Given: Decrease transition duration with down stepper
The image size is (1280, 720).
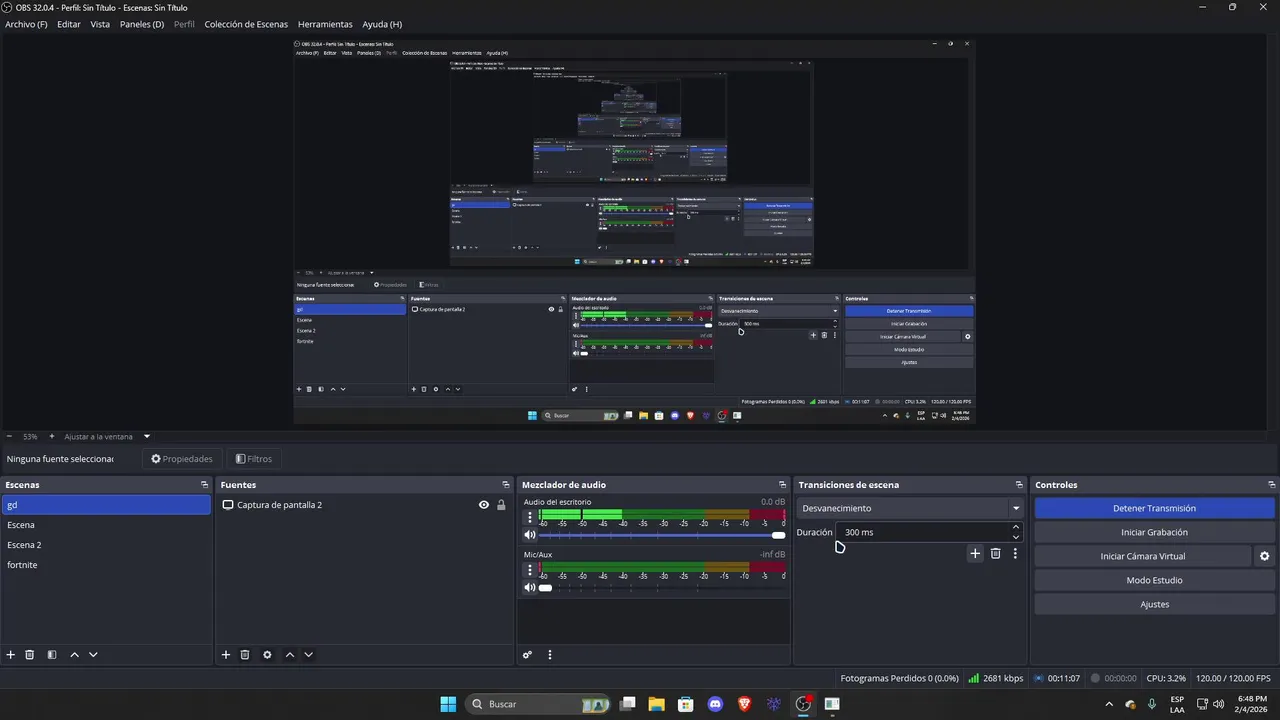Looking at the screenshot, I should [1016, 537].
